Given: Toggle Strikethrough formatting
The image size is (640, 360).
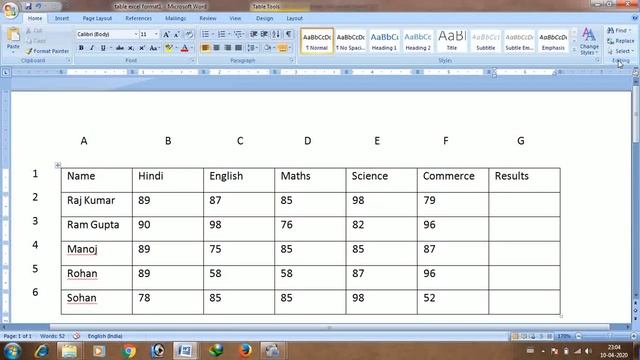Looking at the screenshot, I should tap(120, 48).
